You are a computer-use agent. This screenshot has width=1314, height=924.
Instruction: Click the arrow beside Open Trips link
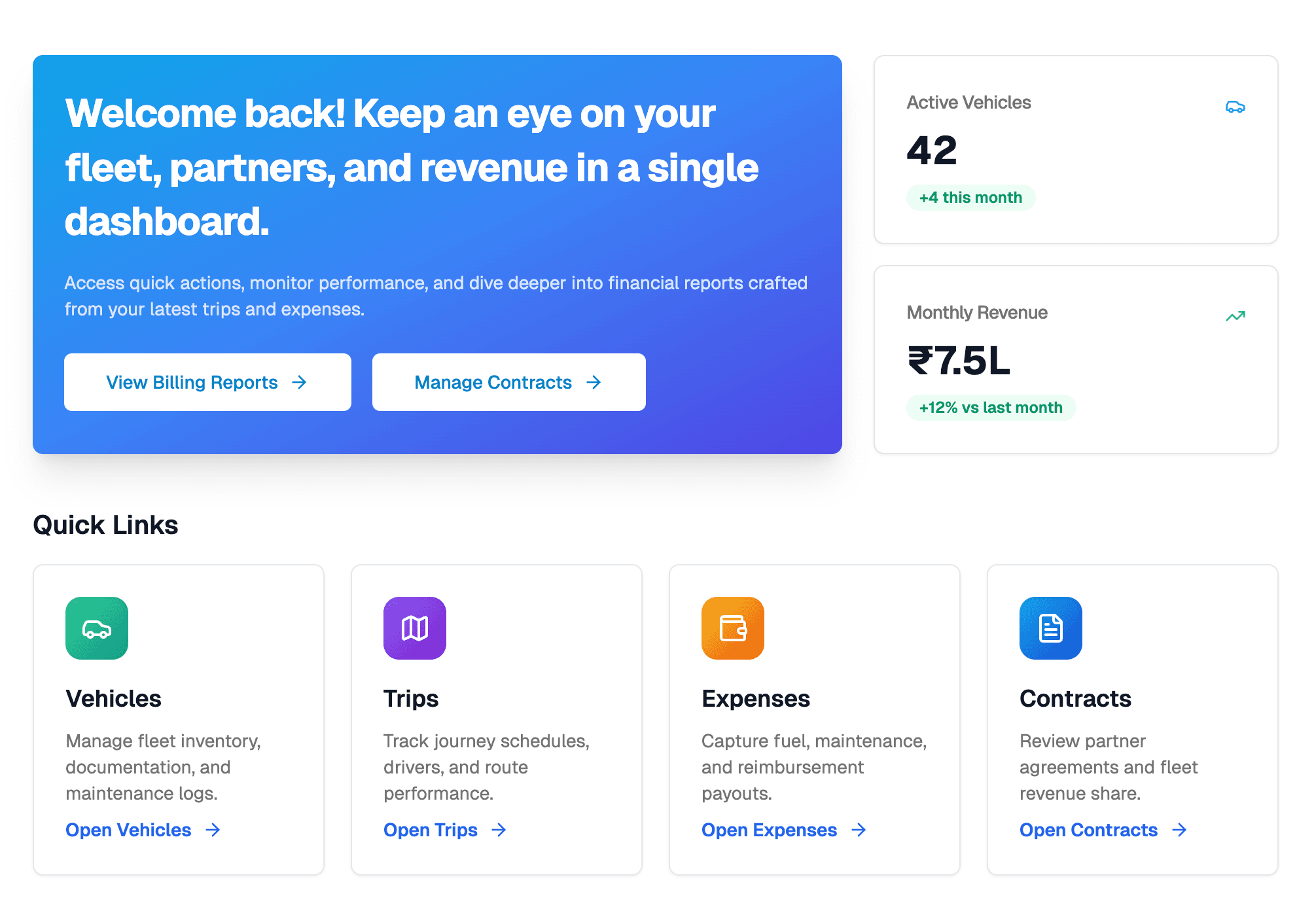[x=499, y=830]
